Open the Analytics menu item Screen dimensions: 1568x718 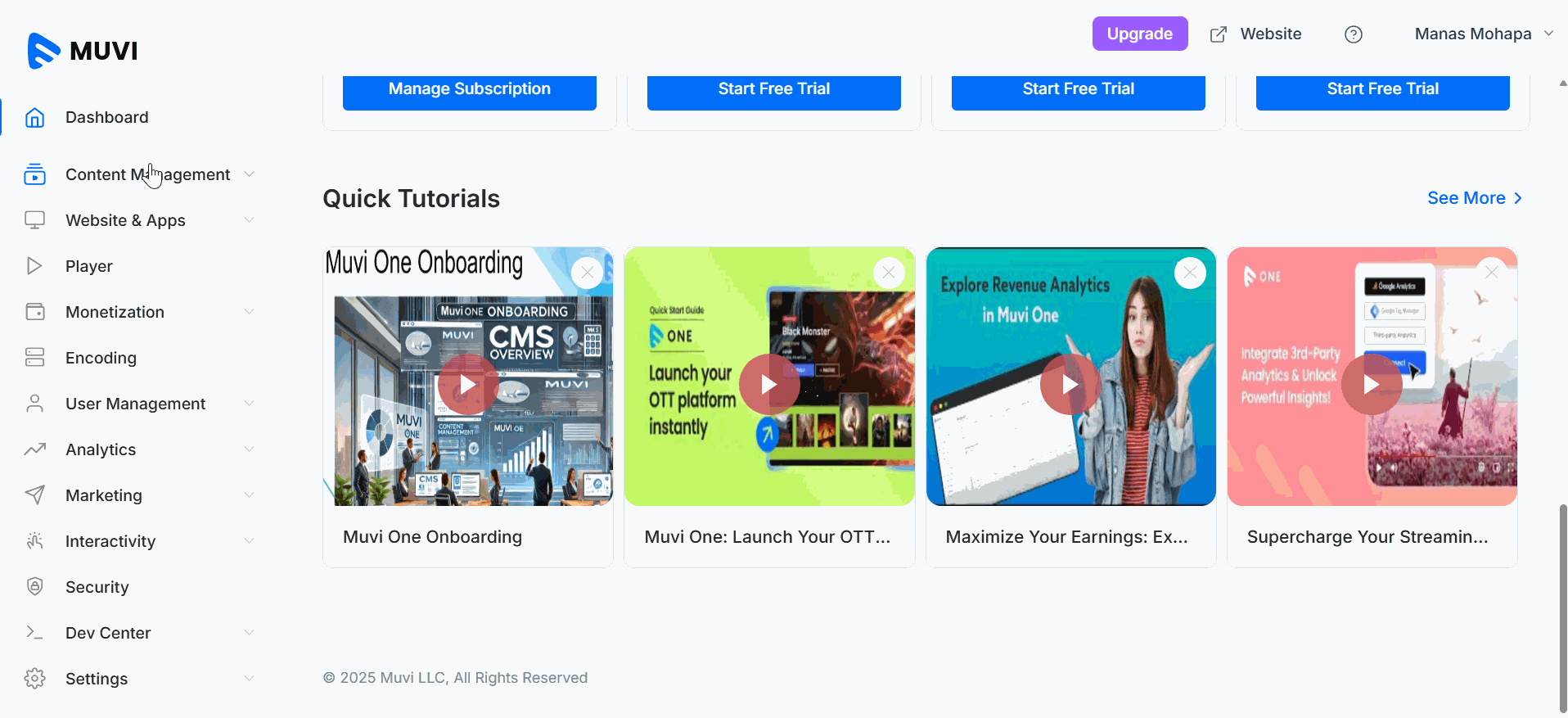pyautogui.click(x=101, y=449)
